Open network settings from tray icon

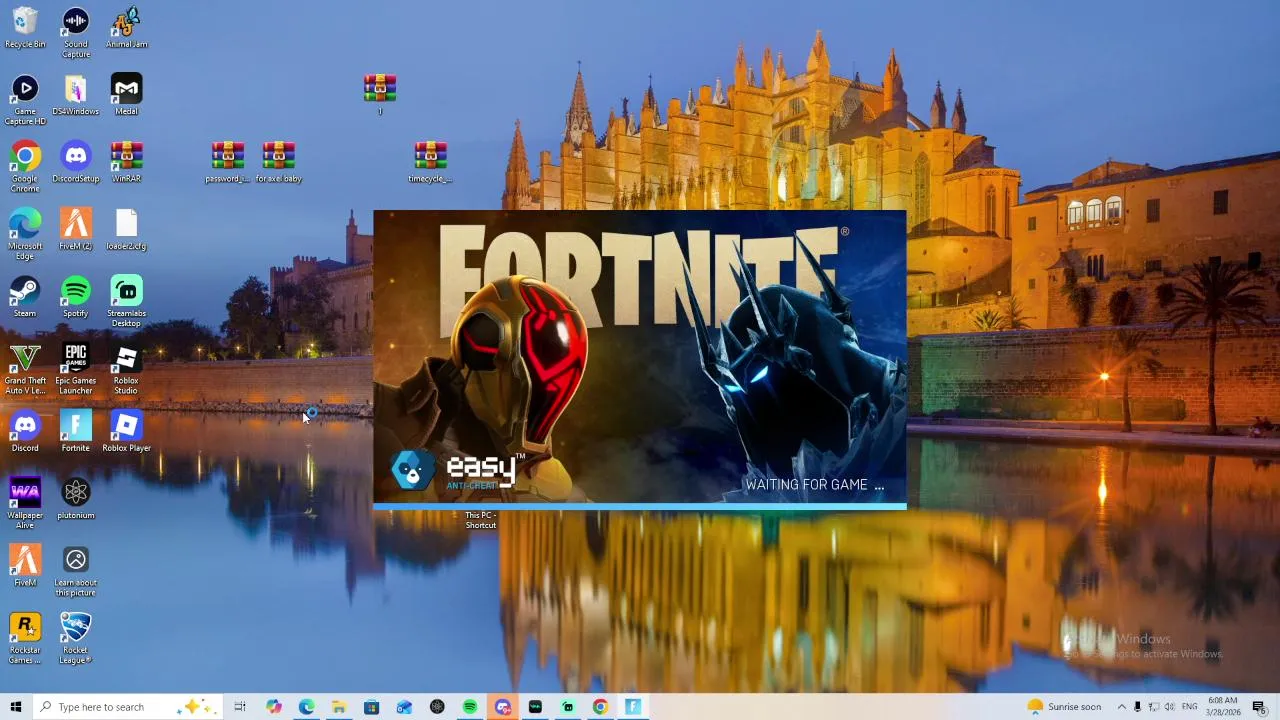point(1154,707)
